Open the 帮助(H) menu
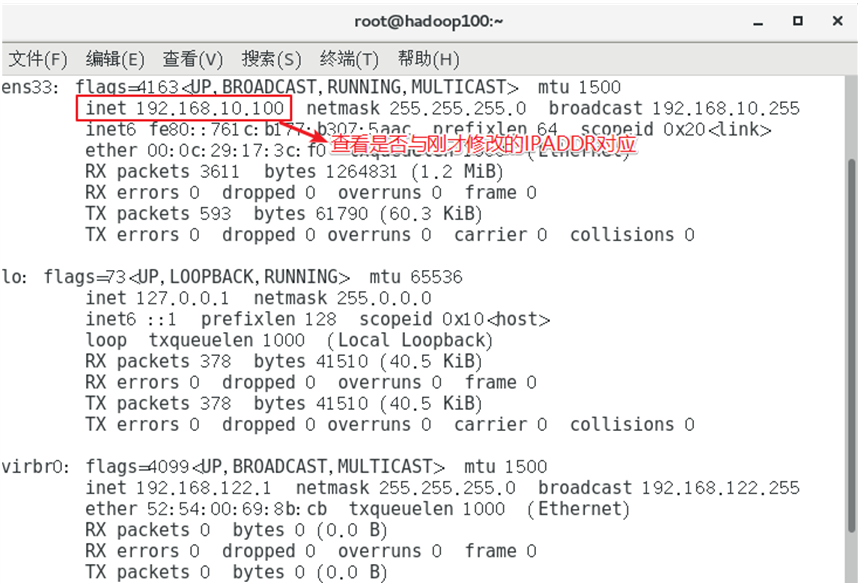The image size is (860, 585). 428,59
